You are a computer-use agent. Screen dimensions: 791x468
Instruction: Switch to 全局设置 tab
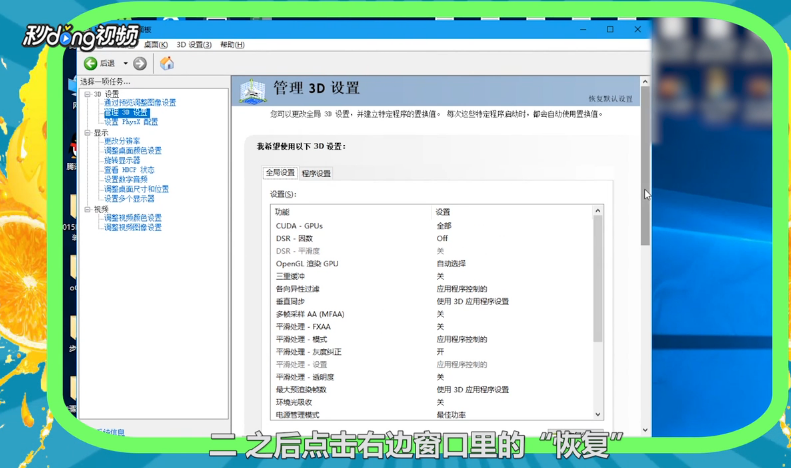point(280,172)
